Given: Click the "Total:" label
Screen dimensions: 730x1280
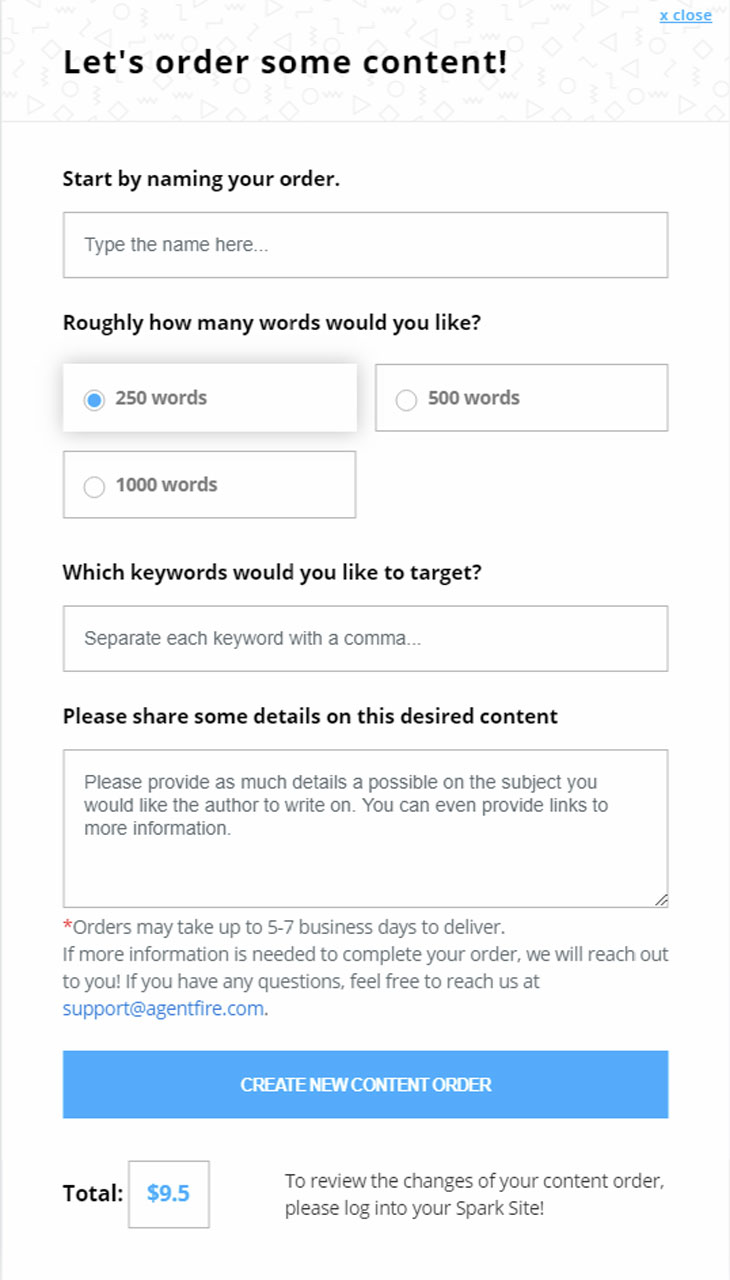Looking at the screenshot, I should pyautogui.click(x=93, y=1193).
